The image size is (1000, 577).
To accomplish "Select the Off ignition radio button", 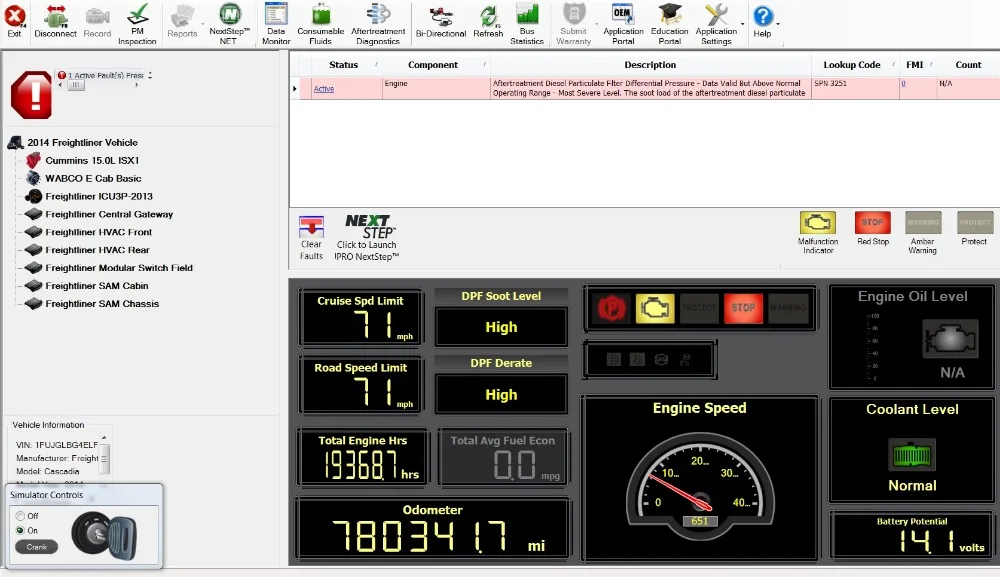I will 20,516.
